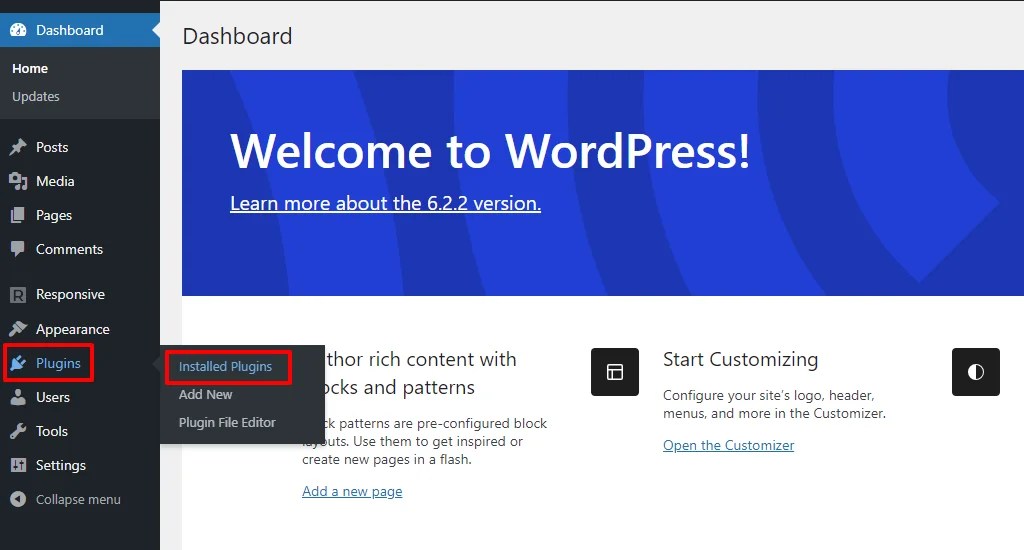The width and height of the screenshot is (1024, 550).
Task: Click the Tools wrench icon
Action: [x=18, y=431]
